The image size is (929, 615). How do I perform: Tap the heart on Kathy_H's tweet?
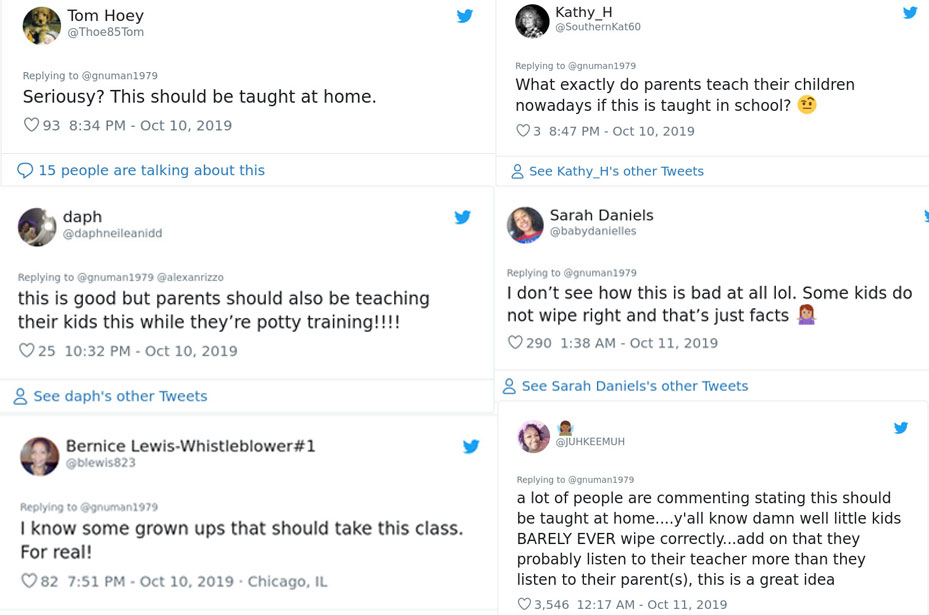pos(522,131)
